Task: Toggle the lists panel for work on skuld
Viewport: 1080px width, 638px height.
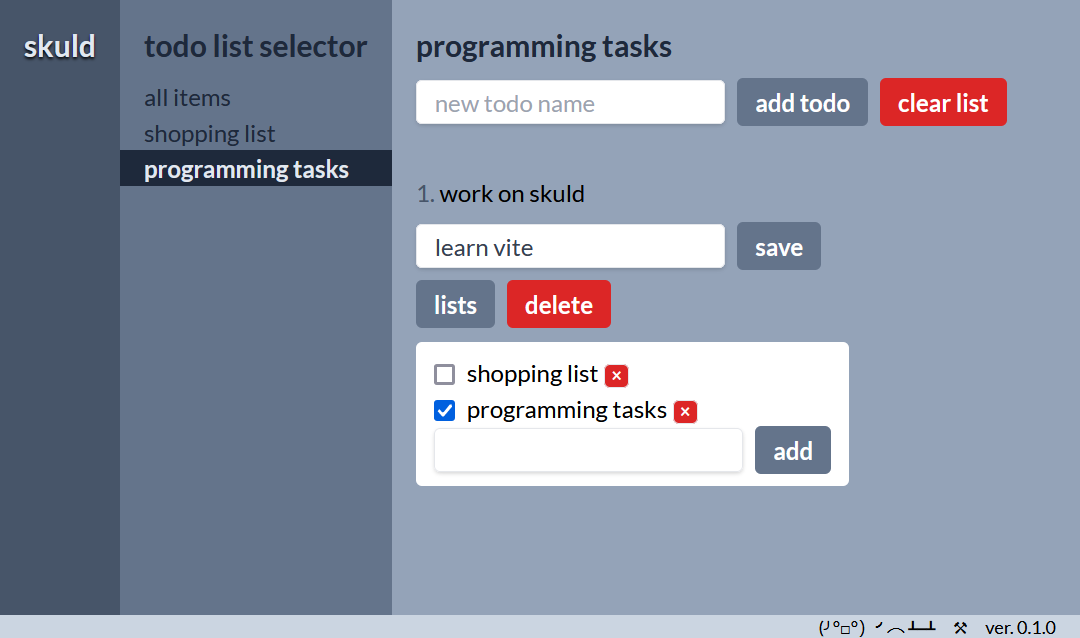Action: click(x=455, y=303)
